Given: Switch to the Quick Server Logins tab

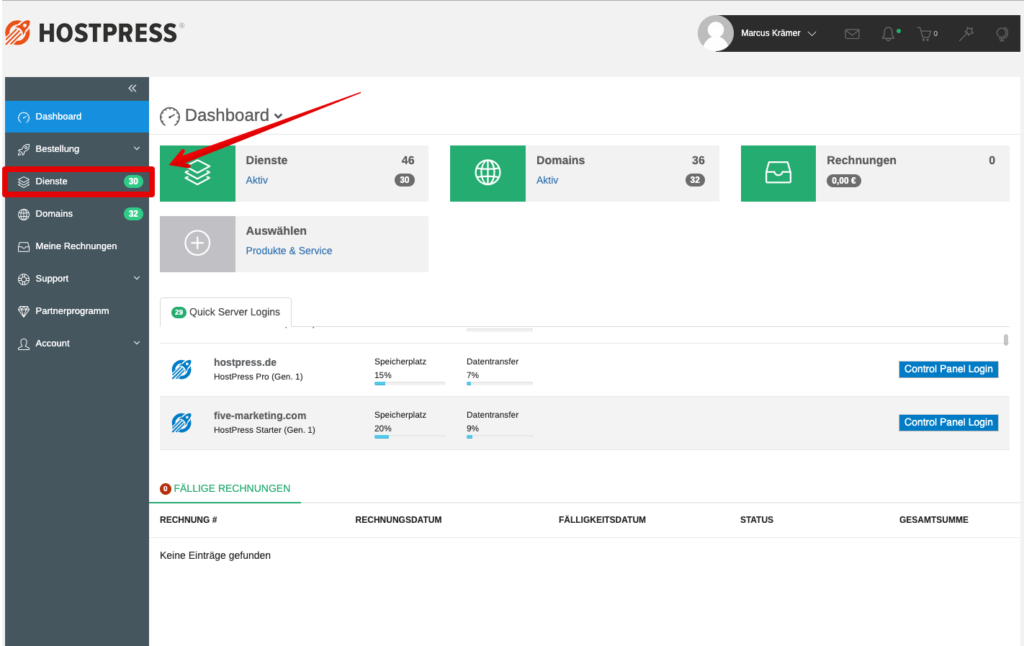Looking at the screenshot, I should click(226, 312).
